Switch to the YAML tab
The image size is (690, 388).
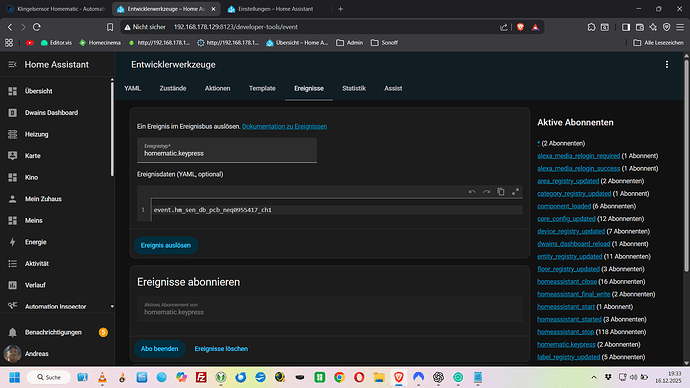132,88
